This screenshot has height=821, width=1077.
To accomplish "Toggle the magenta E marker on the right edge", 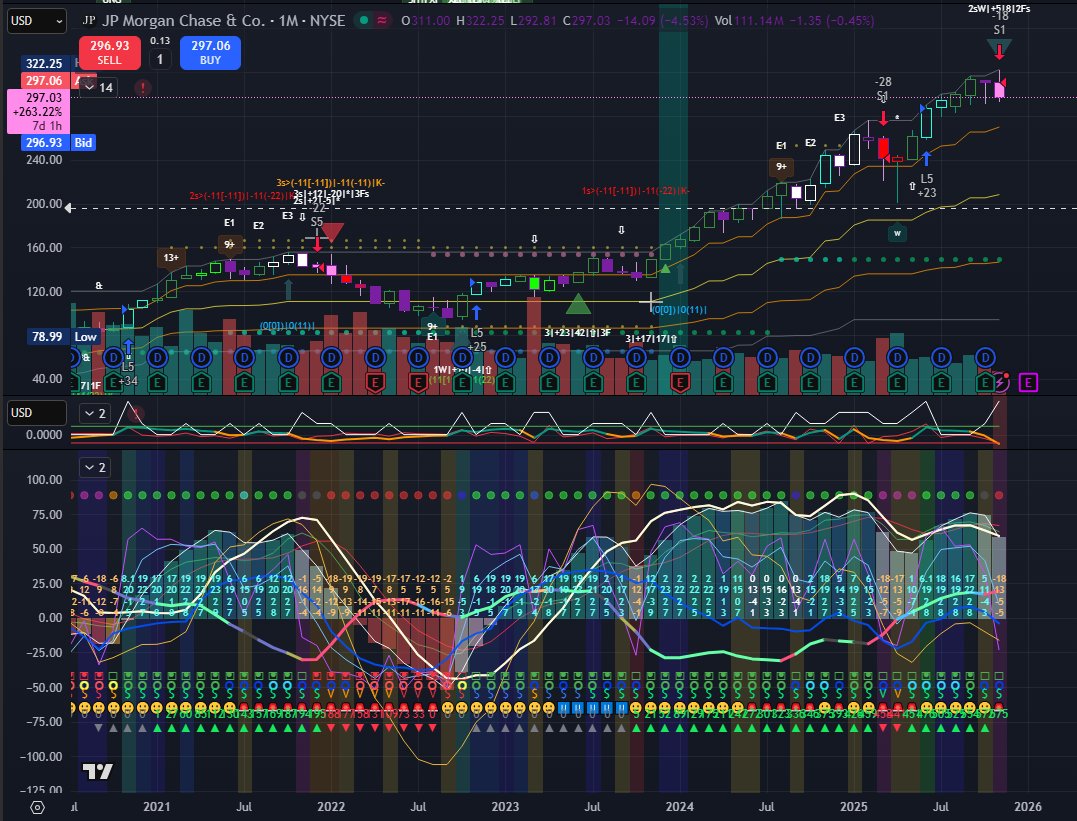I will (x=1026, y=384).
